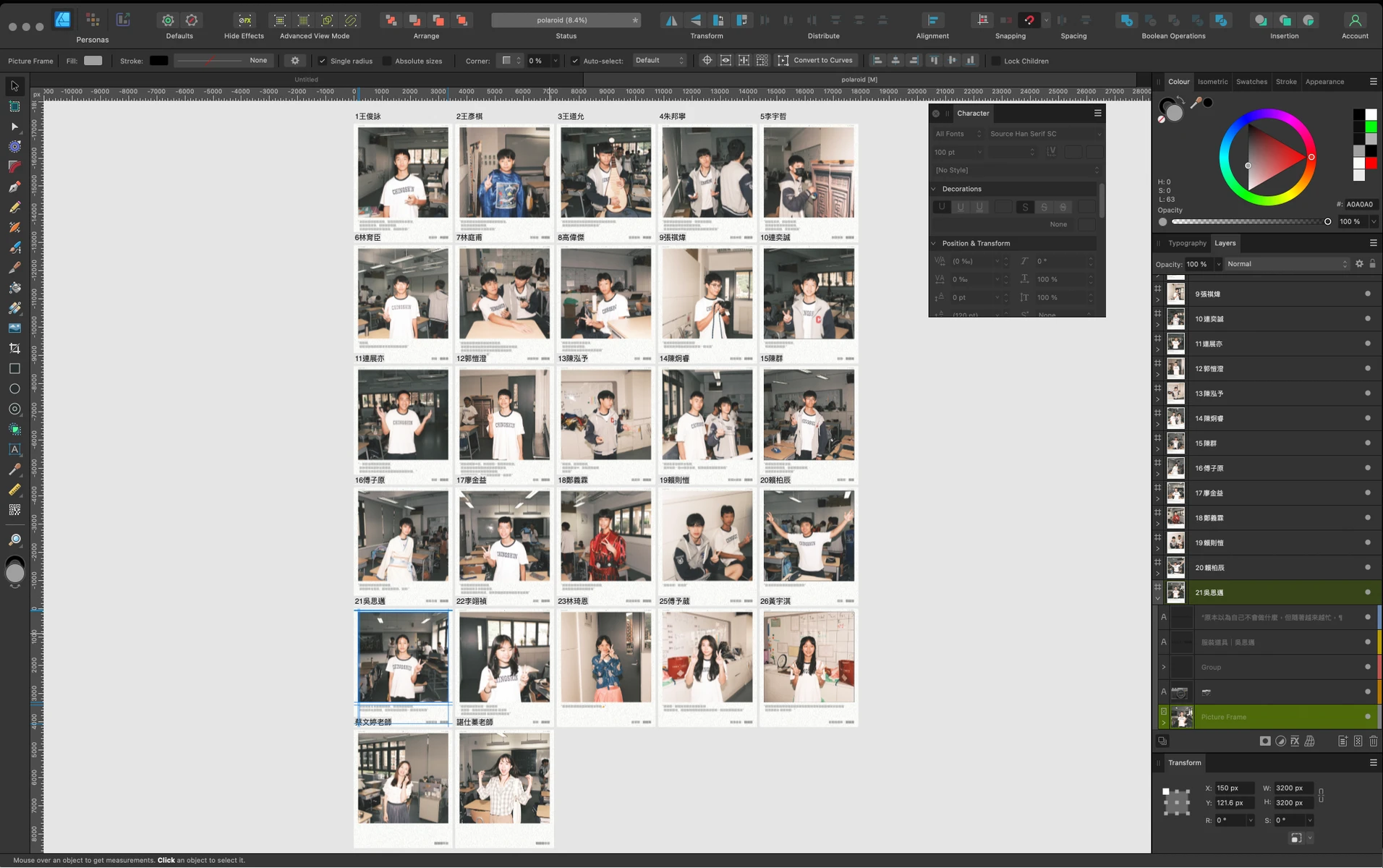
Task: Hide the 20賴柏辰 layer
Action: pyautogui.click(x=1366, y=568)
